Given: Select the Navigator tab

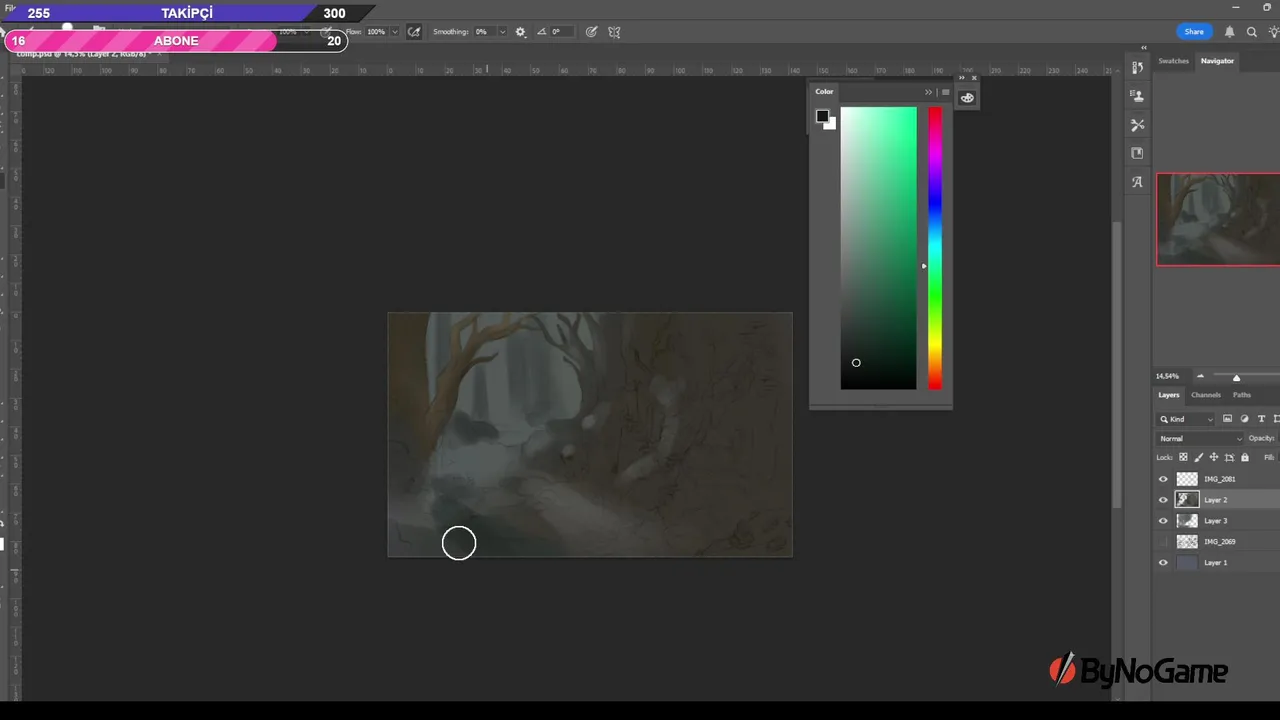Looking at the screenshot, I should pyautogui.click(x=1217, y=61).
